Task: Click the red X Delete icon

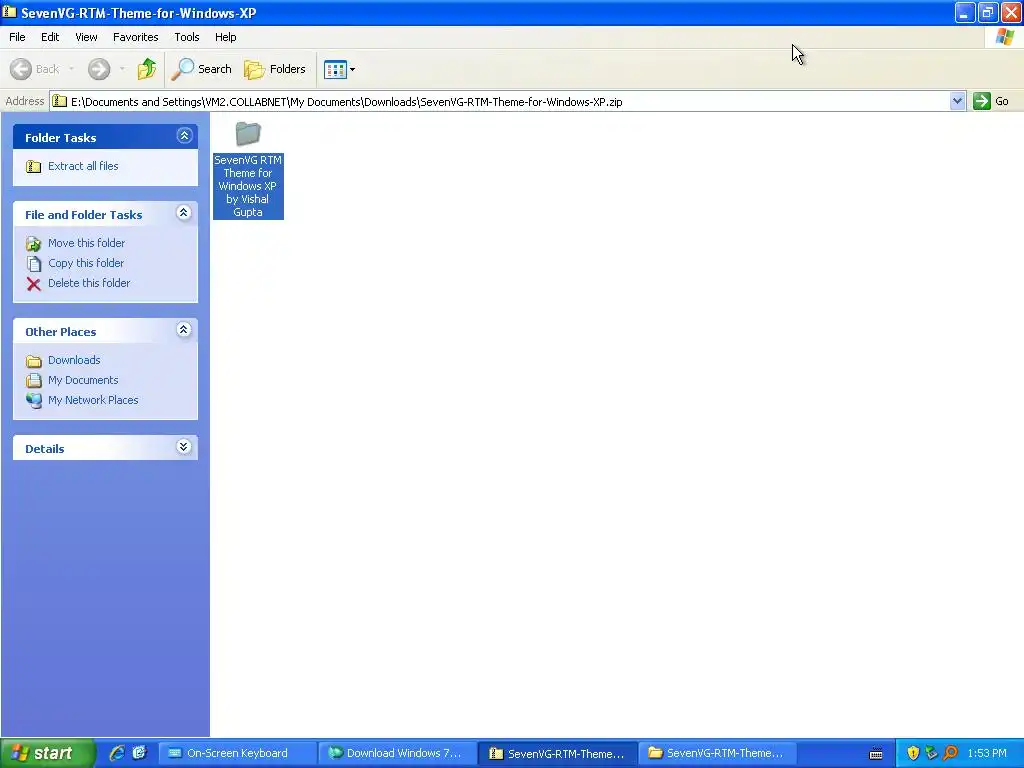Action: click(33, 283)
